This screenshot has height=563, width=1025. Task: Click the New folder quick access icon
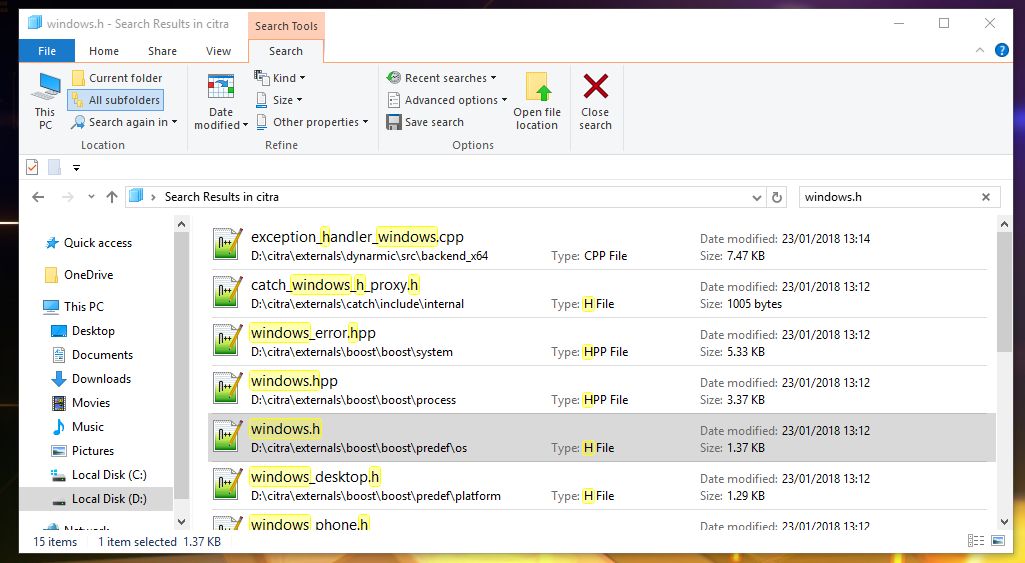(55, 167)
